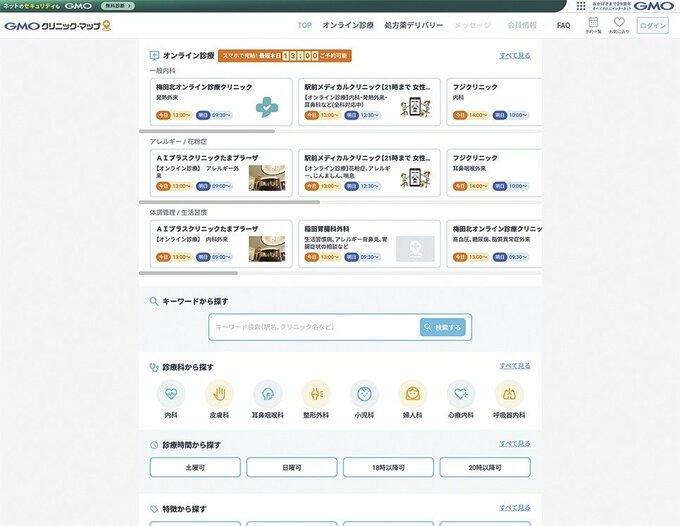Image resolution: width=680 pixels, height=526 pixels.
Task: Open the reservation list calendar icon
Action: pyautogui.click(x=593, y=25)
